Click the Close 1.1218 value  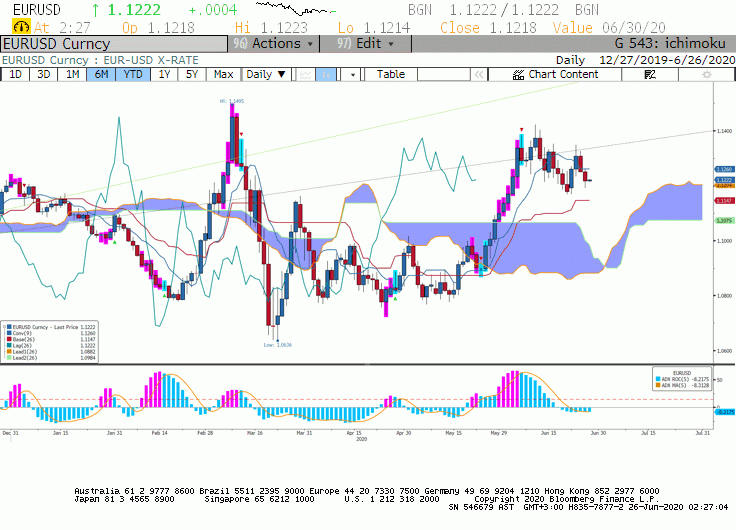point(488,28)
